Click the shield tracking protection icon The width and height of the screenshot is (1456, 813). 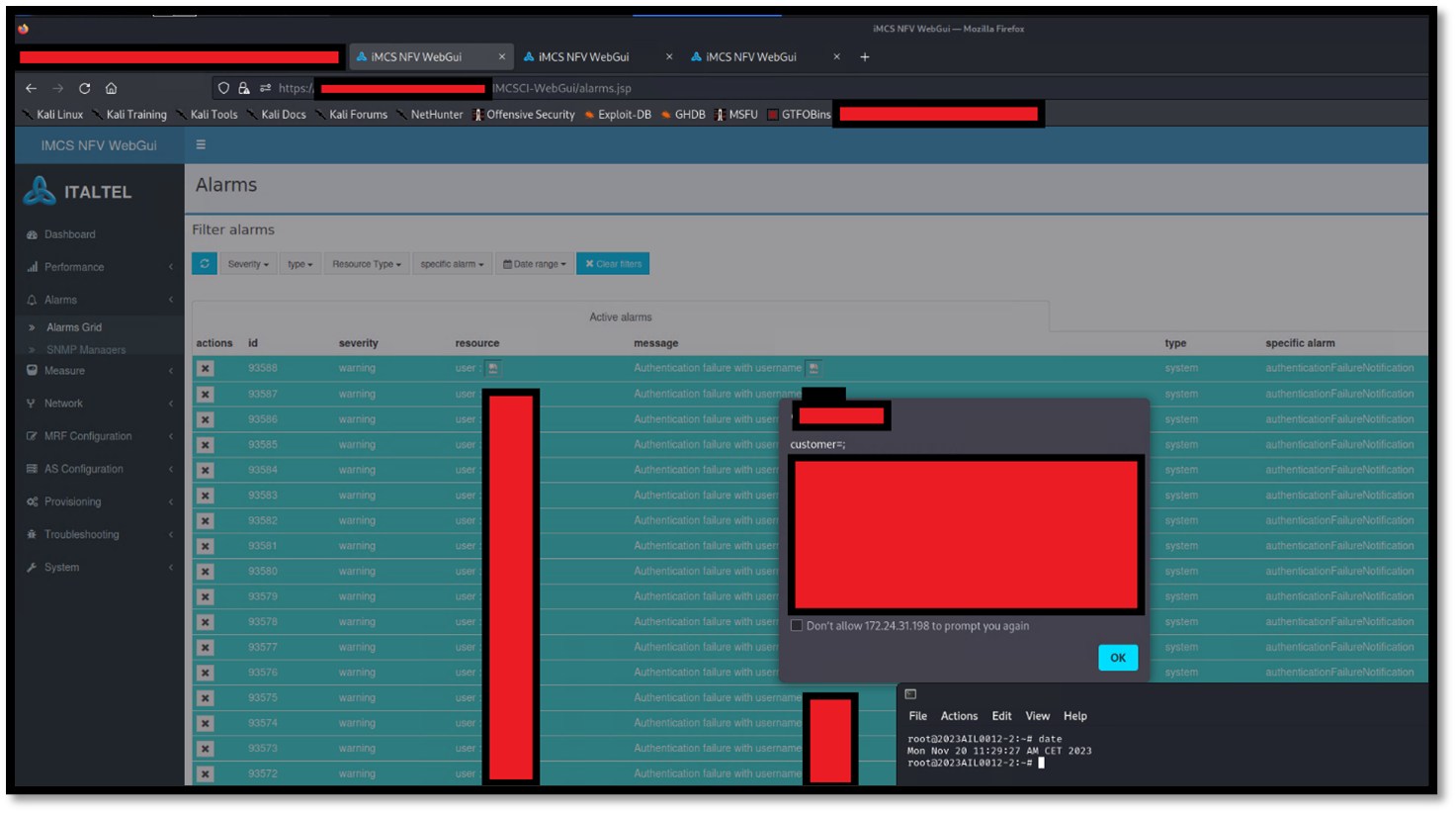[x=224, y=88]
